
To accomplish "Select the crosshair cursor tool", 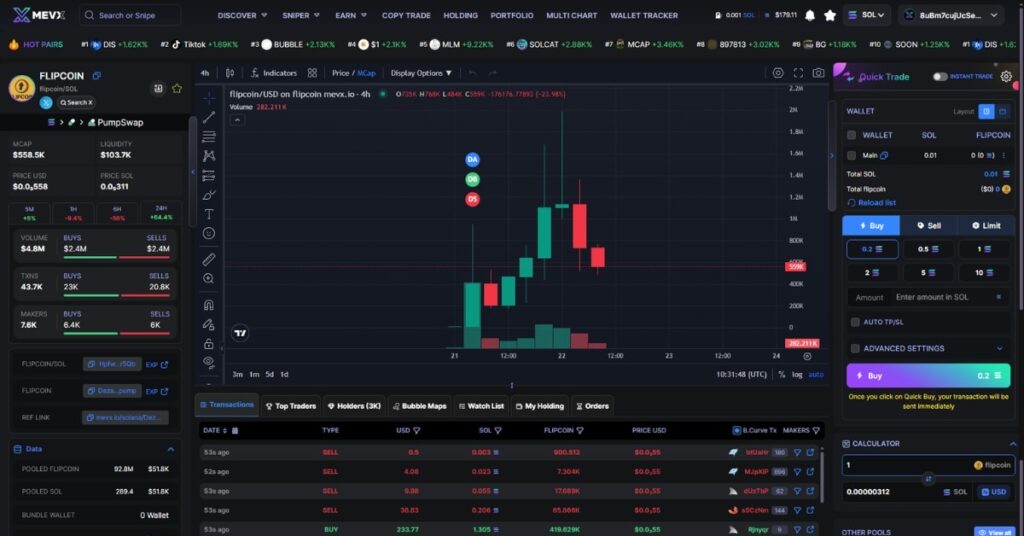I will [x=209, y=99].
